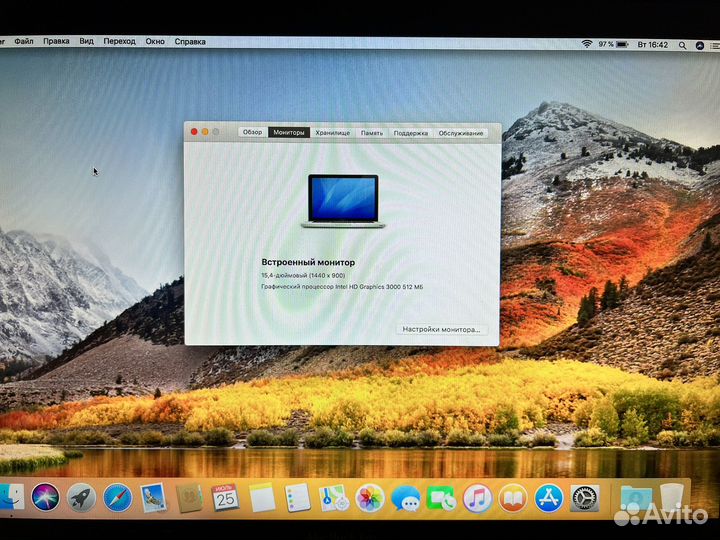
Task: Open System Preferences gear icon
Action: [585, 498]
